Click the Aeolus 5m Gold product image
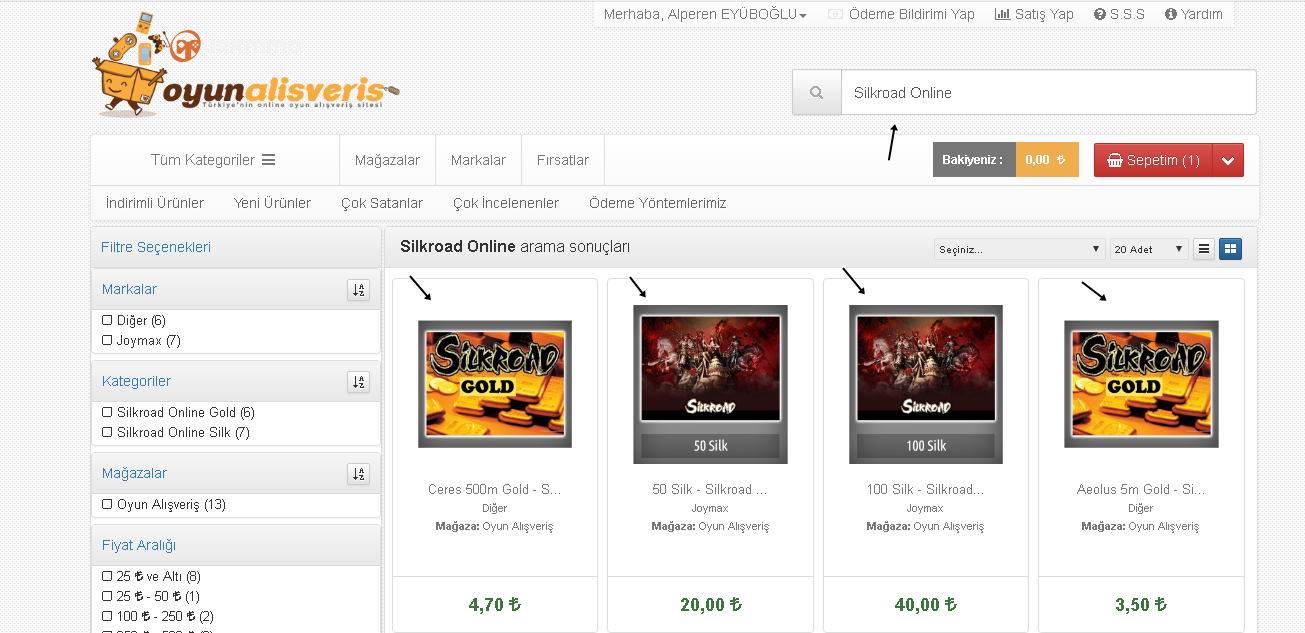Viewport: 1305px width, 633px height. pyautogui.click(x=1141, y=384)
